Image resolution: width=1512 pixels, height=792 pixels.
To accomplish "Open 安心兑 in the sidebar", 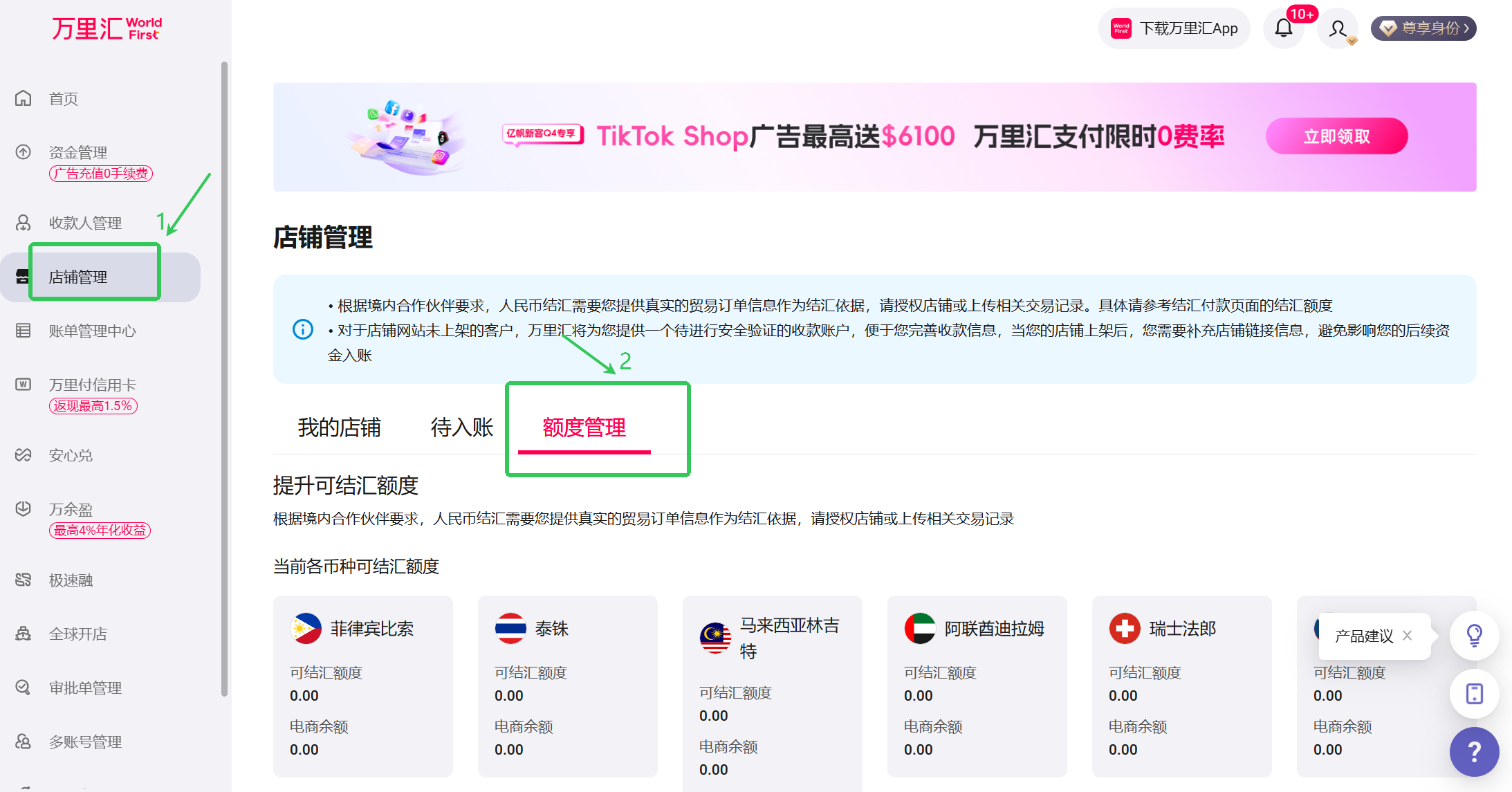I will click(71, 455).
